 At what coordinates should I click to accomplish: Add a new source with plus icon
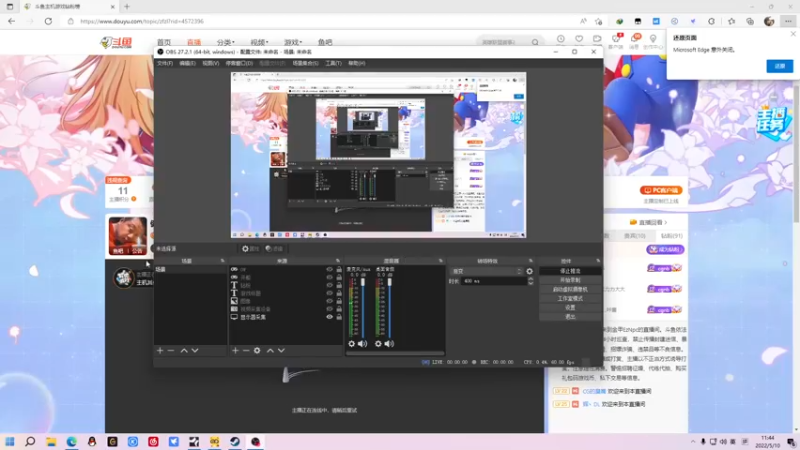tap(235, 351)
